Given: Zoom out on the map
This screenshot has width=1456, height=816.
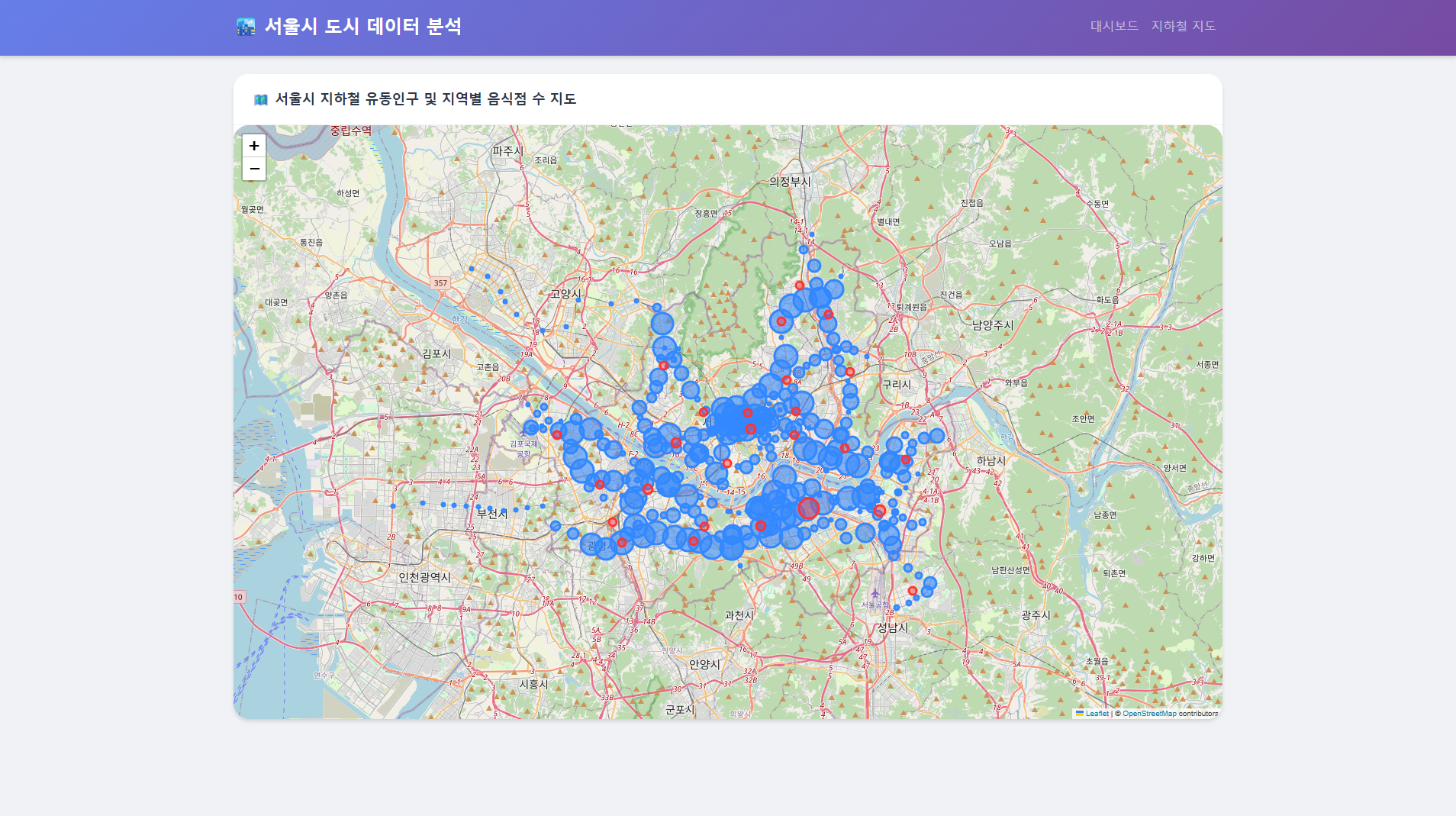Looking at the screenshot, I should pyautogui.click(x=254, y=169).
